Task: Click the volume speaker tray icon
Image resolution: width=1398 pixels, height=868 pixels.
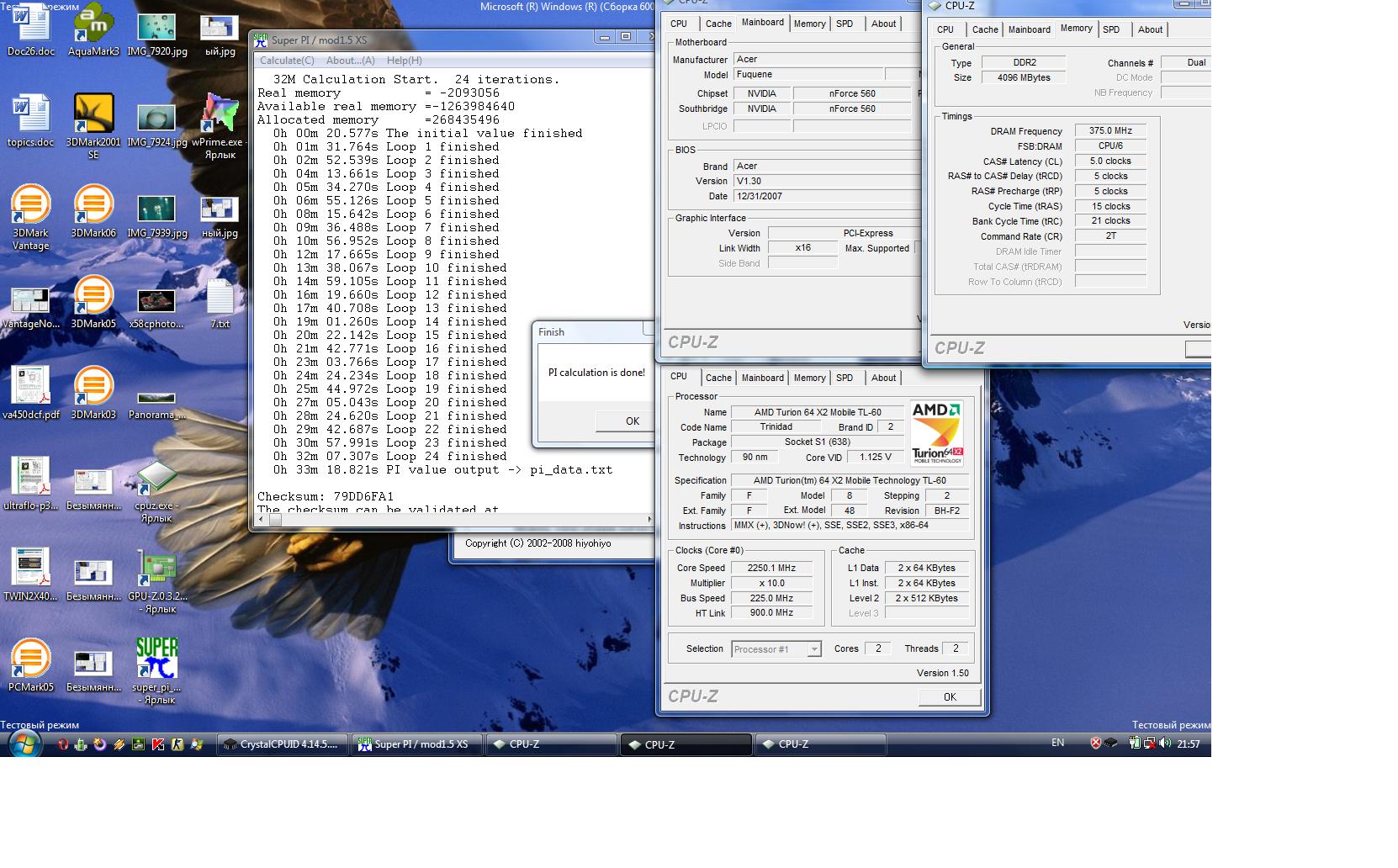Action: pos(1165,744)
